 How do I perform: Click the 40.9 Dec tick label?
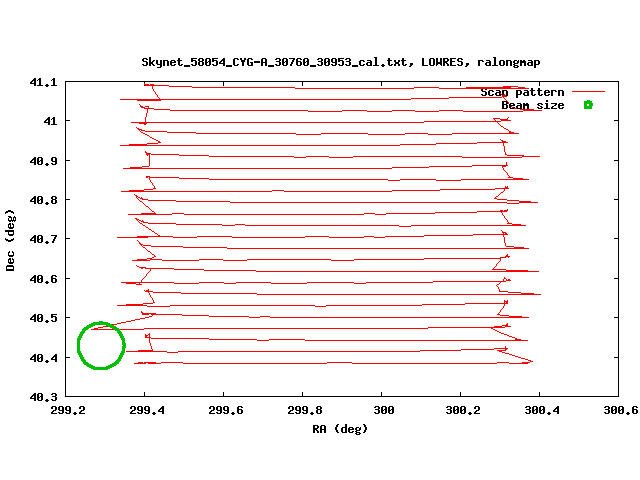[x=43, y=161]
